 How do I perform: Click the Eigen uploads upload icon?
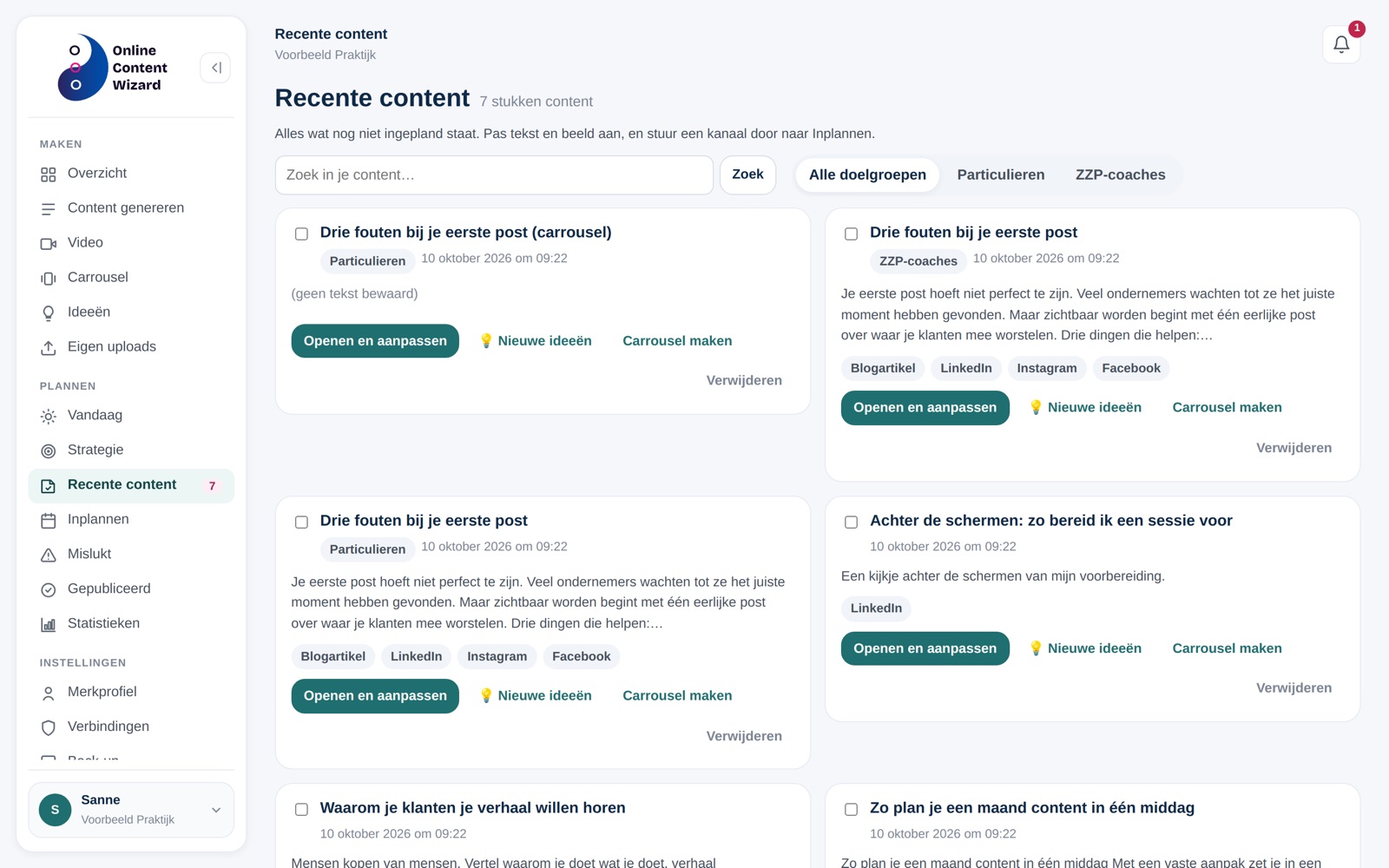tap(49, 348)
